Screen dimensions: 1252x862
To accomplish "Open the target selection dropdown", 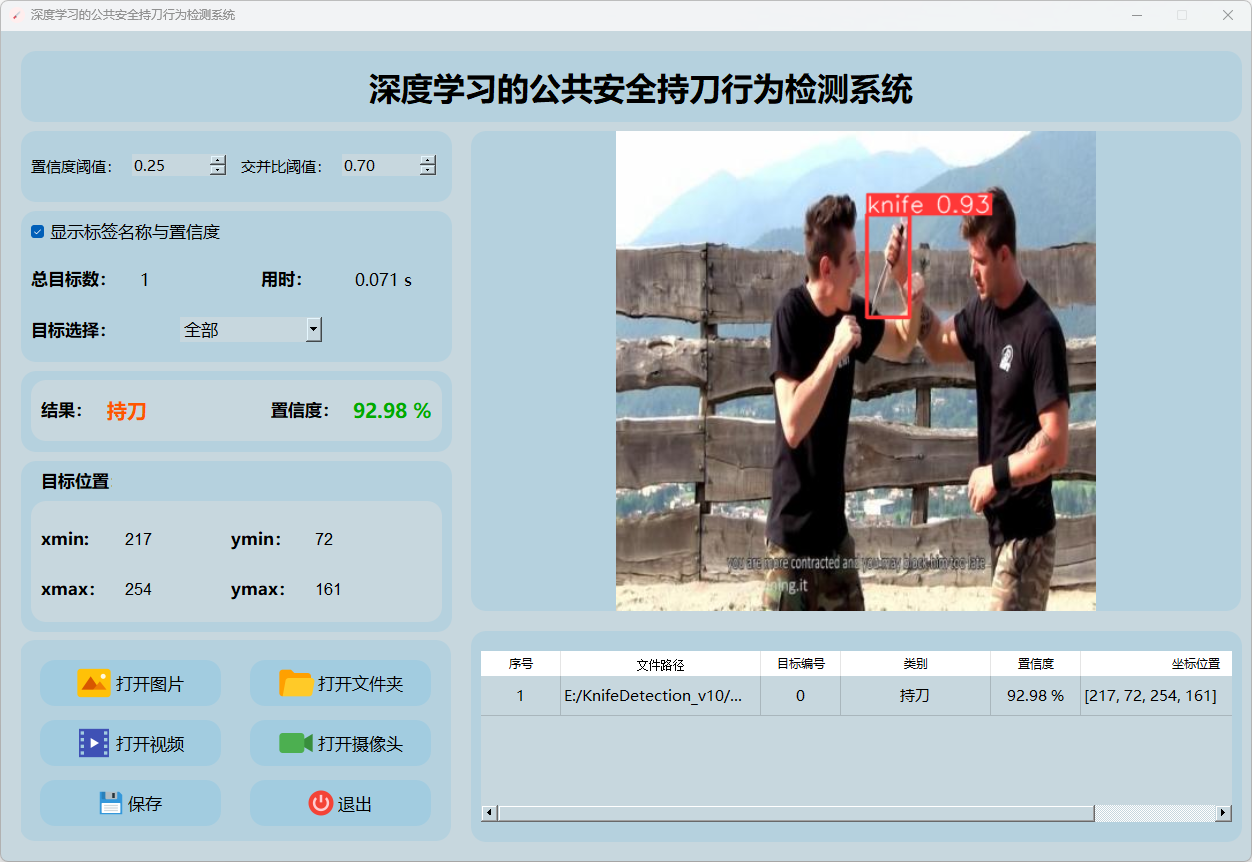I will 313,329.
